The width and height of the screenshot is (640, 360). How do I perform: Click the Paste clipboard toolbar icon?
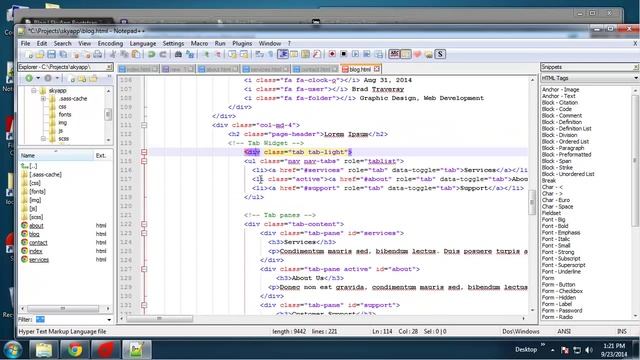136,54
